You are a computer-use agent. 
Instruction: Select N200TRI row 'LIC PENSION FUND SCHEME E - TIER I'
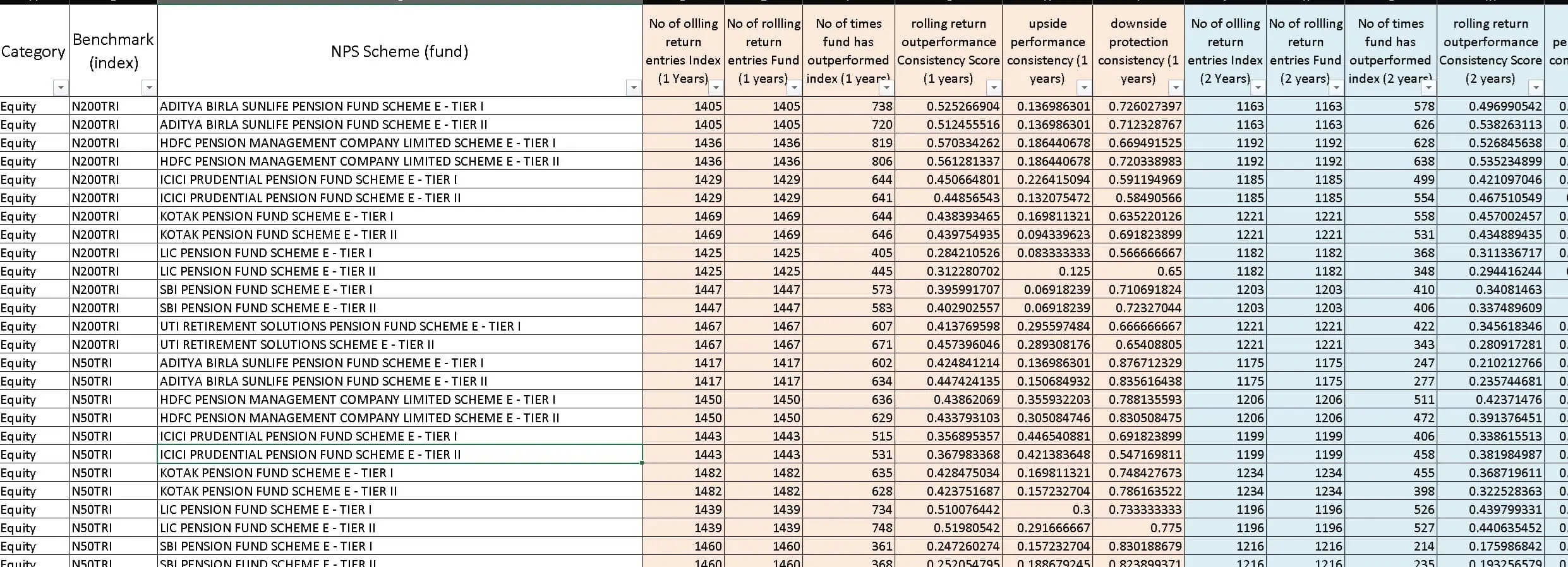(399, 253)
